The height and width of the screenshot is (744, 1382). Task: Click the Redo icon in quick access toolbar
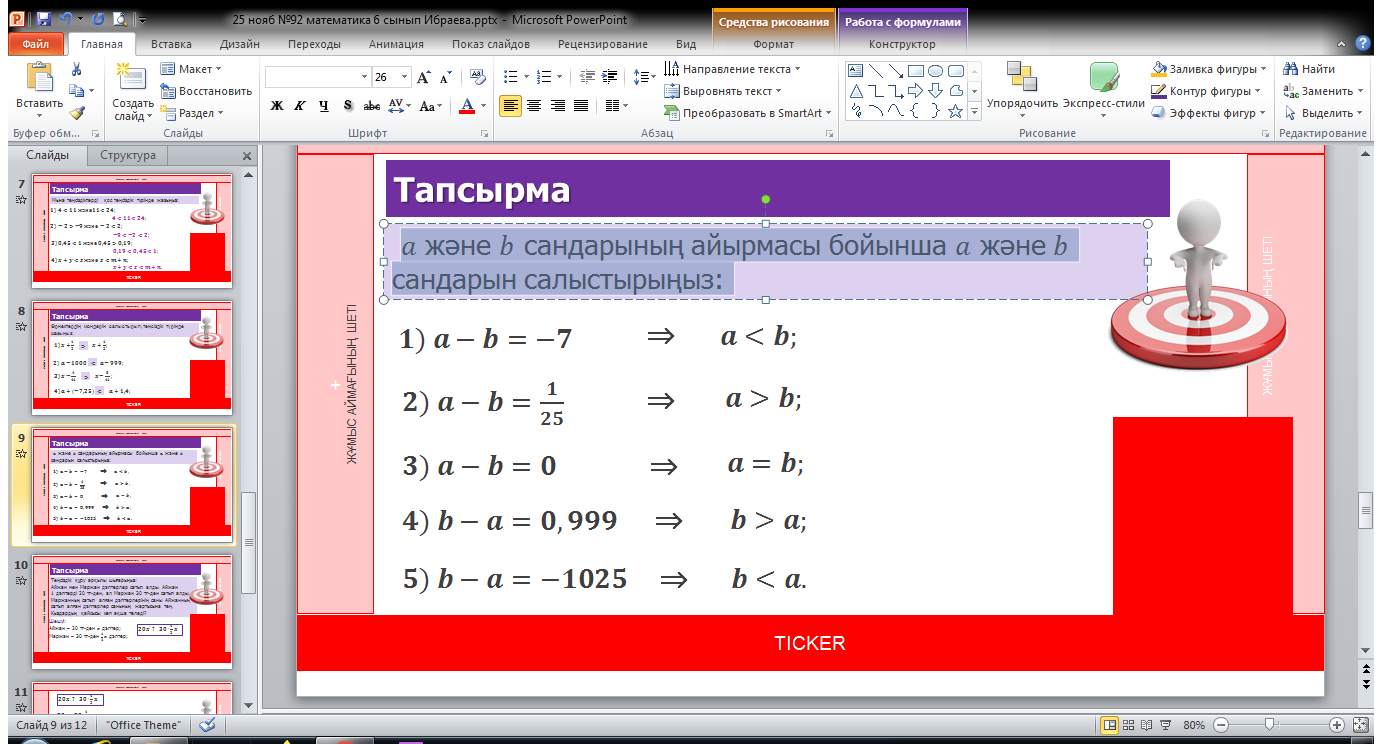pyautogui.click(x=97, y=18)
